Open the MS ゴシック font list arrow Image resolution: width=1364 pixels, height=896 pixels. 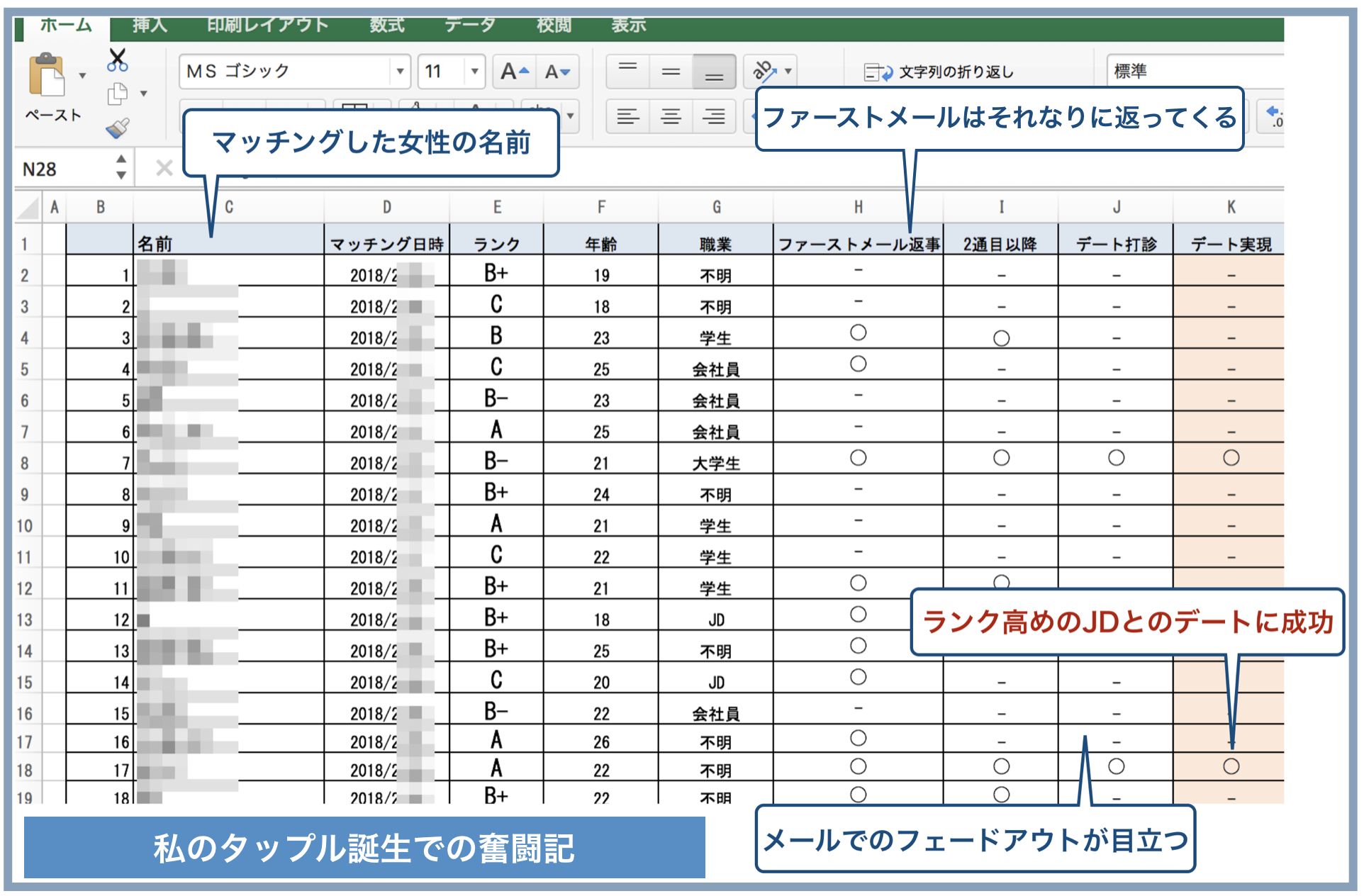400,72
